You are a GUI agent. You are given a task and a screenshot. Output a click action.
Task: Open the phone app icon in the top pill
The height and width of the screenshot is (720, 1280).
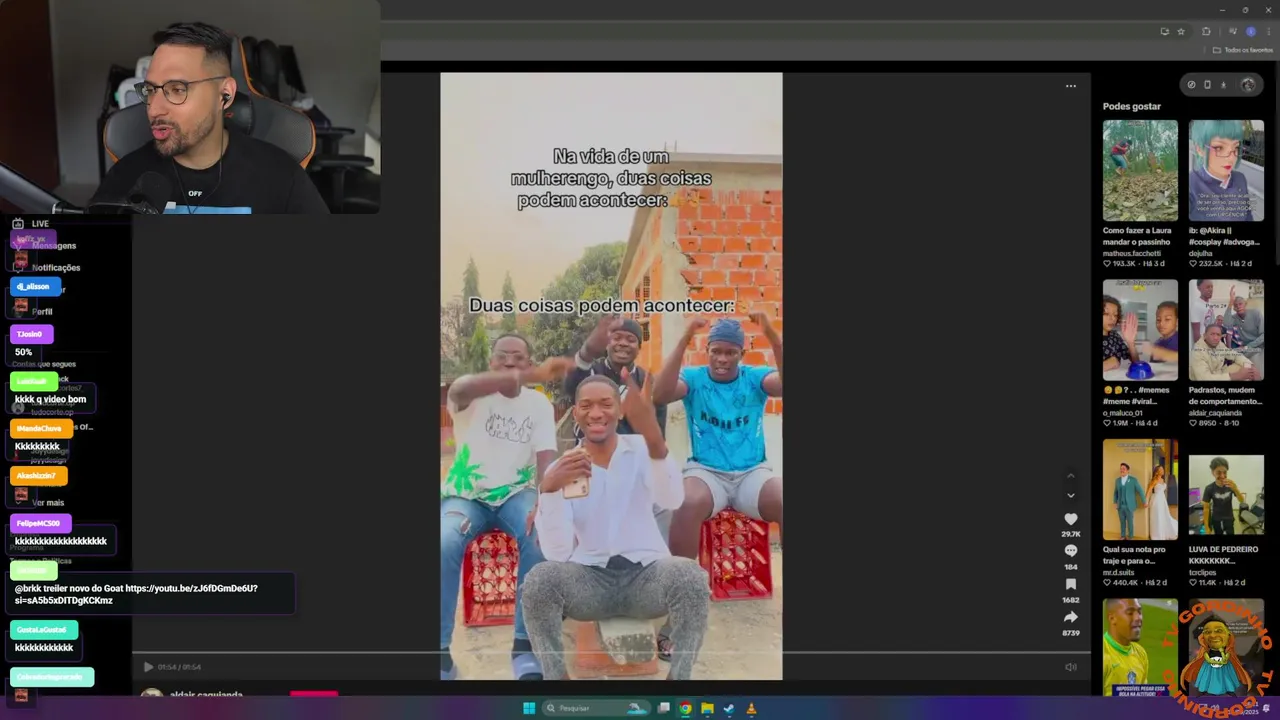[x=1207, y=85]
